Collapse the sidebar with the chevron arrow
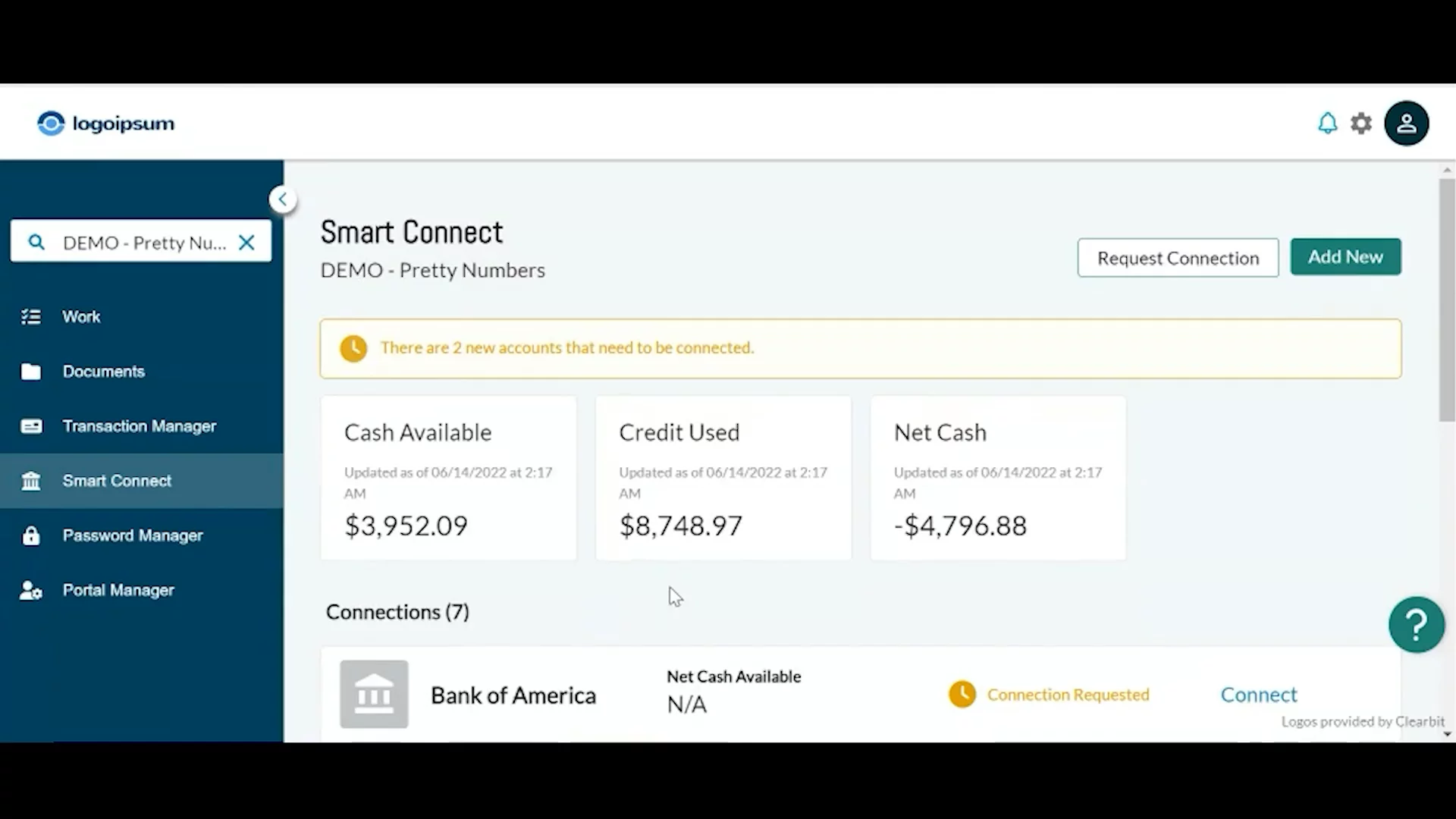The width and height of the screenshot is (1456, 819). [x=282, y=199]
